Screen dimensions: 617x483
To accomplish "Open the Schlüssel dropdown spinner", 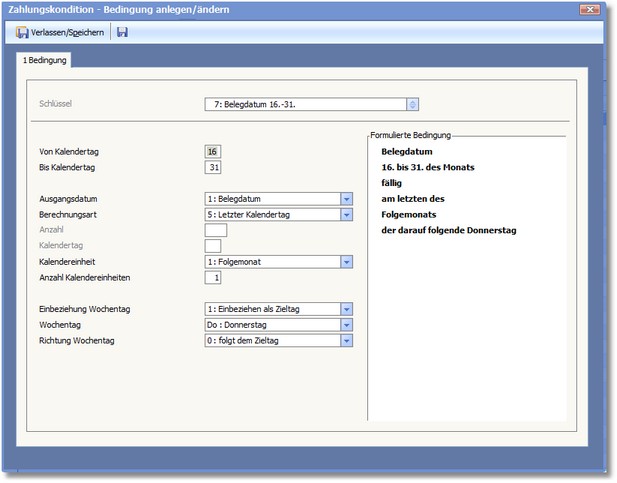I will coord(413,103).
